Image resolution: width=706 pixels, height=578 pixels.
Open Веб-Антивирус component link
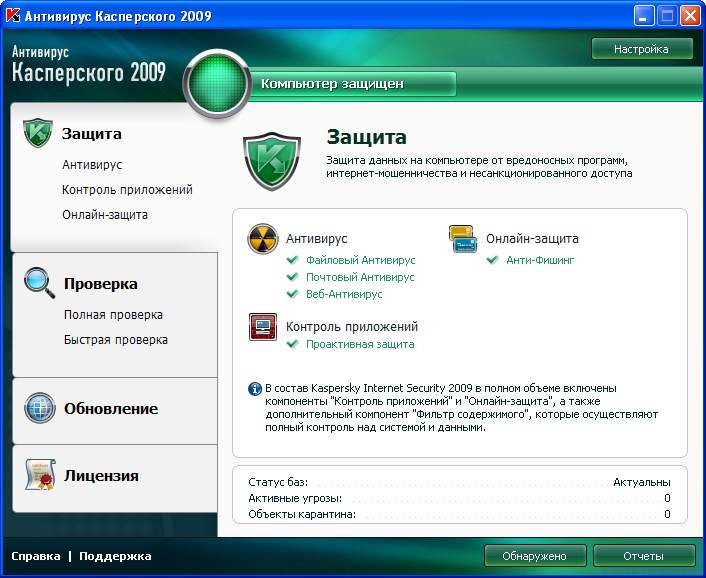pos(344,294)
